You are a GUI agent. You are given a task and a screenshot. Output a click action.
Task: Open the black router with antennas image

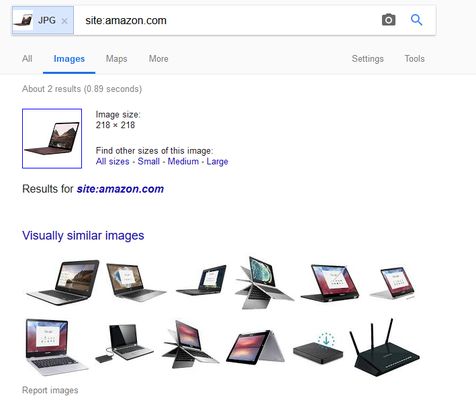point(385,348)
